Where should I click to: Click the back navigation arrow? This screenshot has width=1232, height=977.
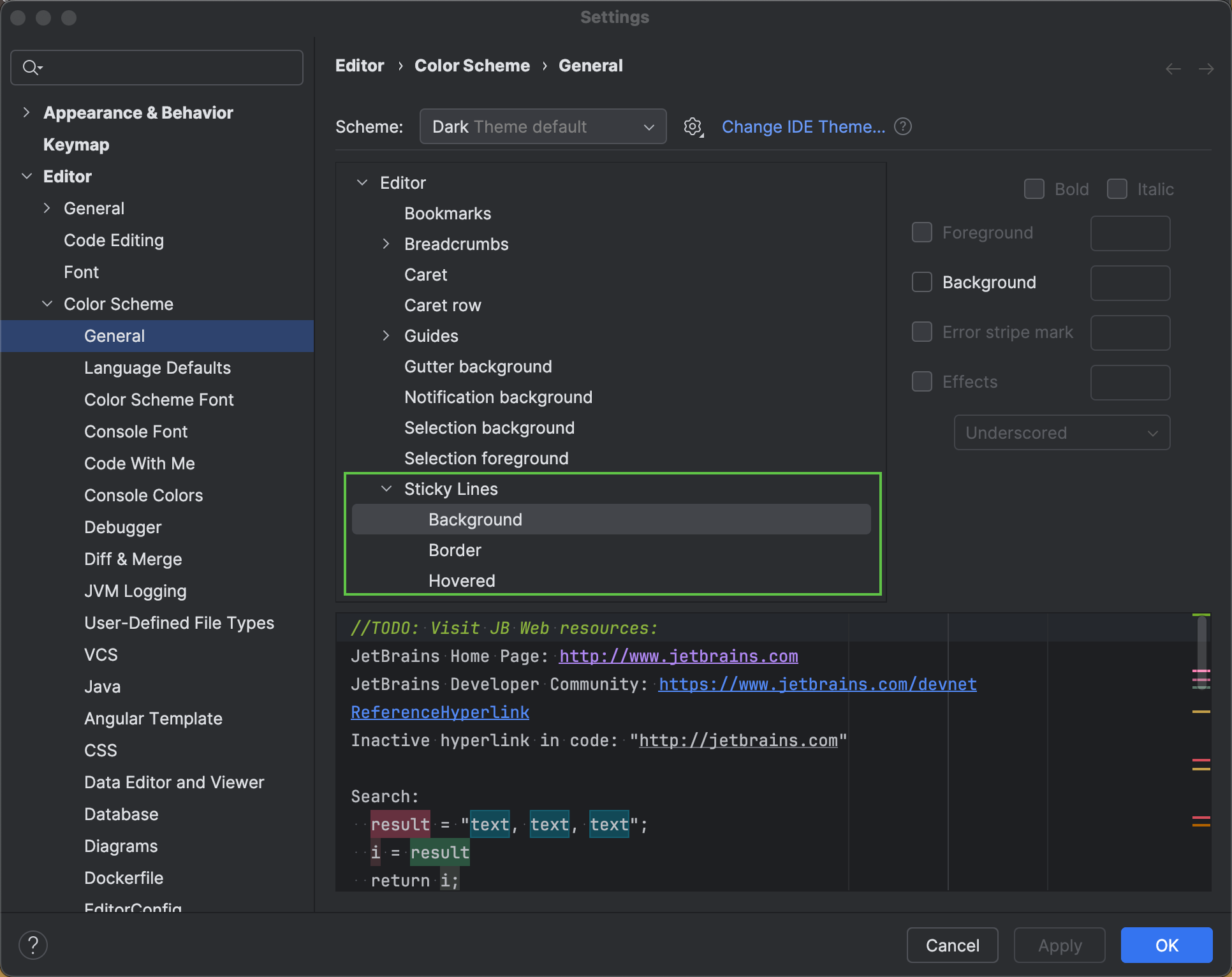point(1173,68)
